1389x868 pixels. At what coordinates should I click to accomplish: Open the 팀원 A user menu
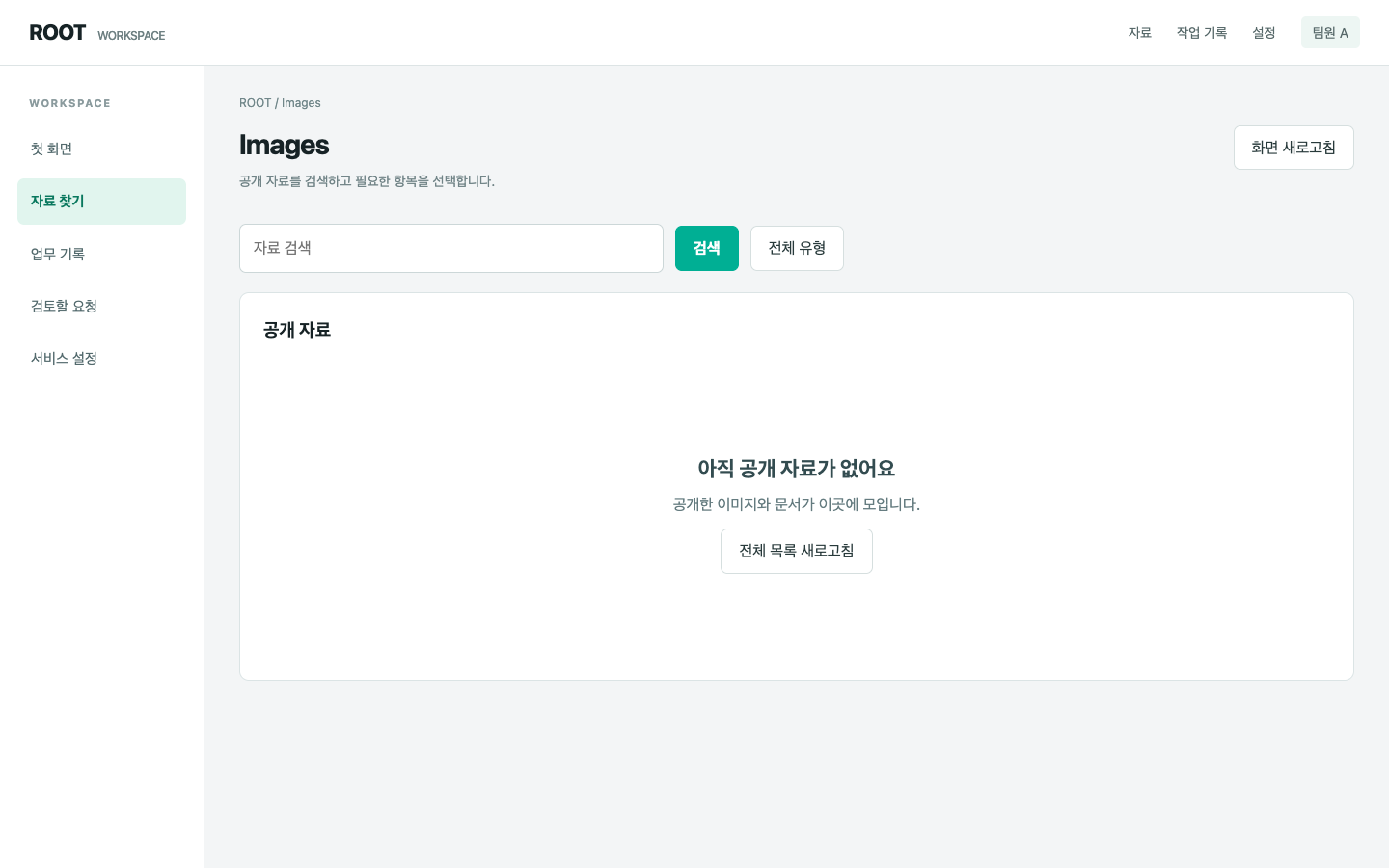point(1330,33)
